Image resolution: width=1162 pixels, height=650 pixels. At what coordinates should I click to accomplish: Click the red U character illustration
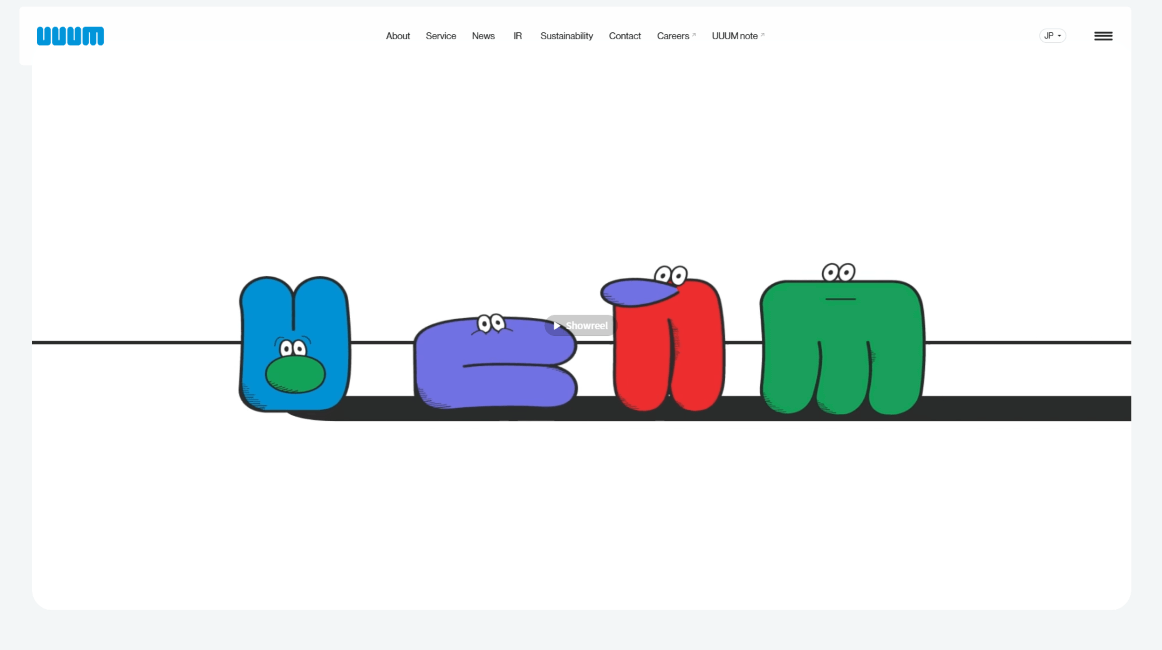click(x=665, y=339)
